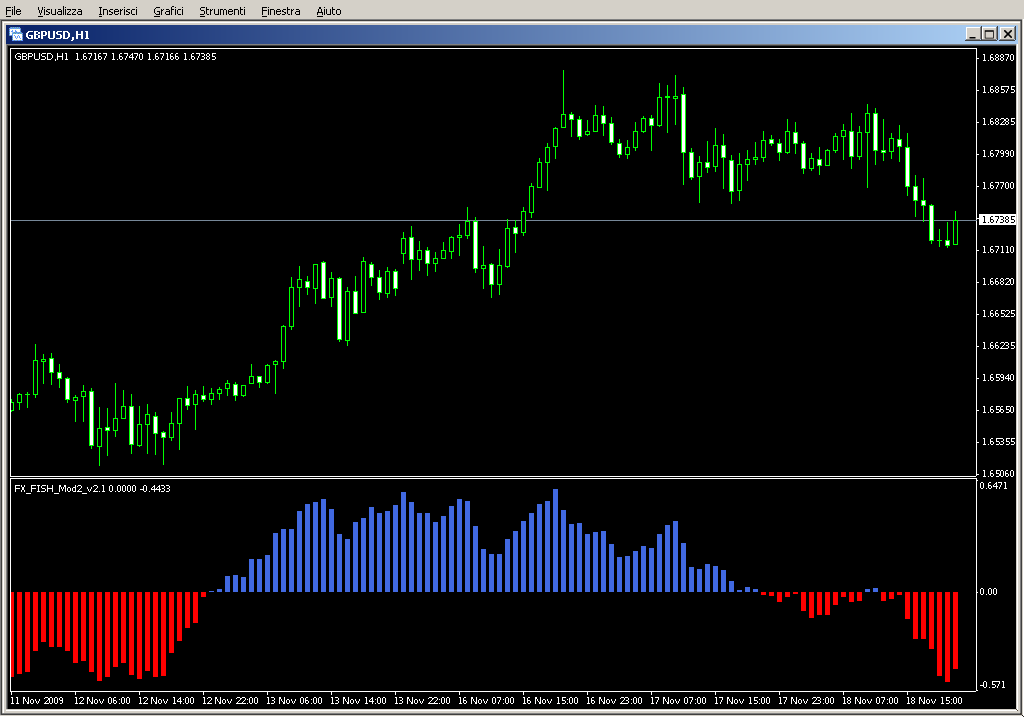Click the 1.67700 price scale value
The image size is (1024, 717).
point(999,185)
